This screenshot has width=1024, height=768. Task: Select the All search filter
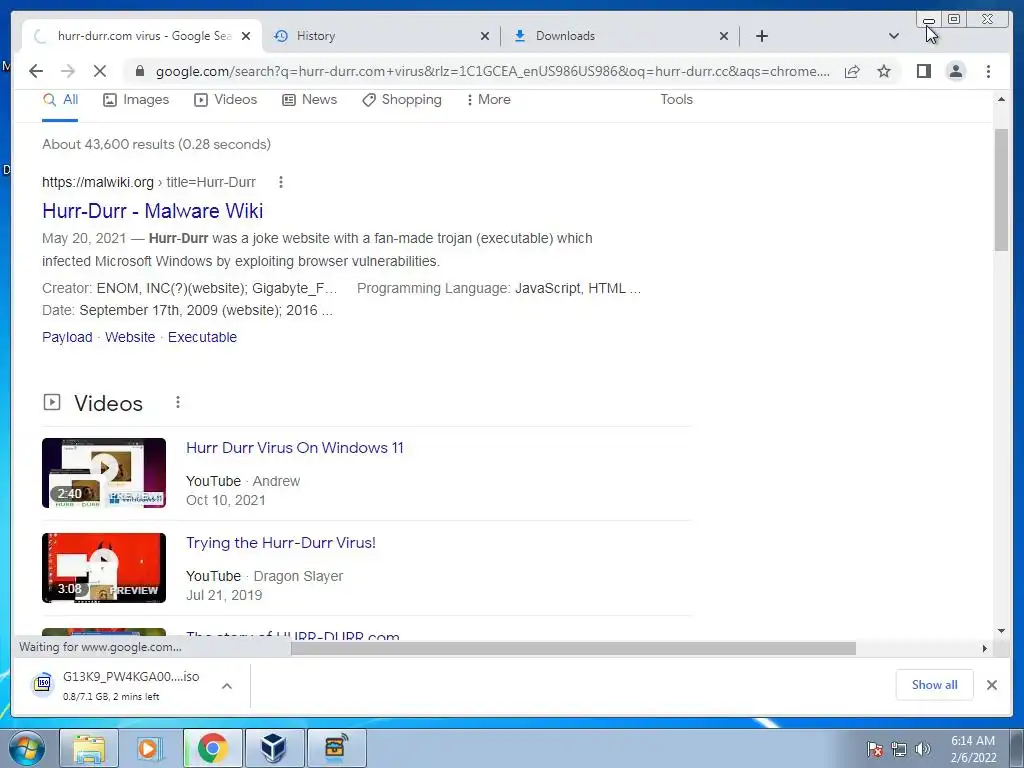pyautogui.click(x=60, y=100)
